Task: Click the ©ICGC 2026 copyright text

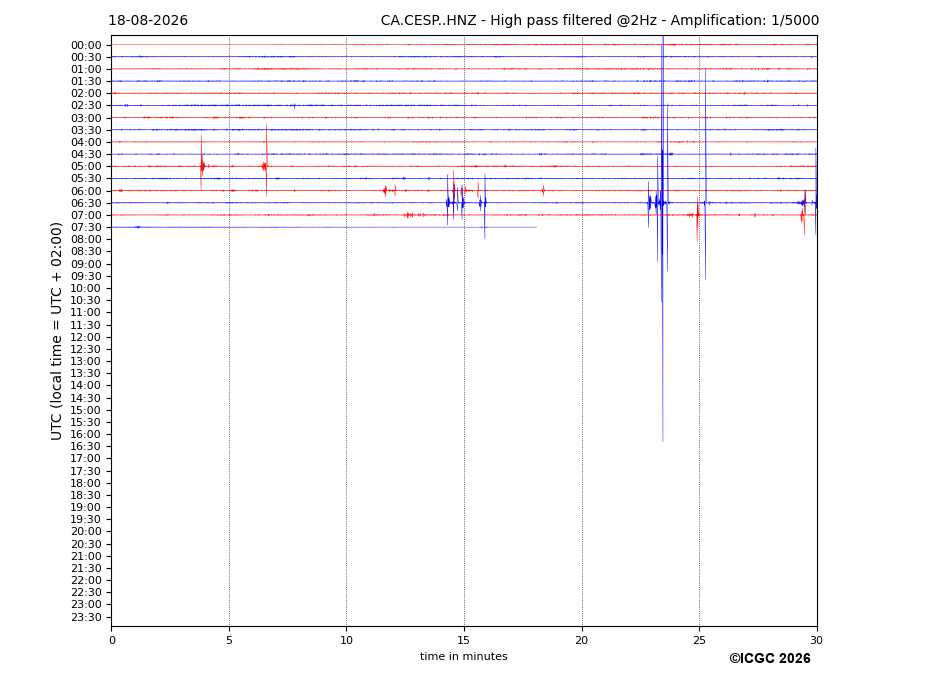Action: 770,659
